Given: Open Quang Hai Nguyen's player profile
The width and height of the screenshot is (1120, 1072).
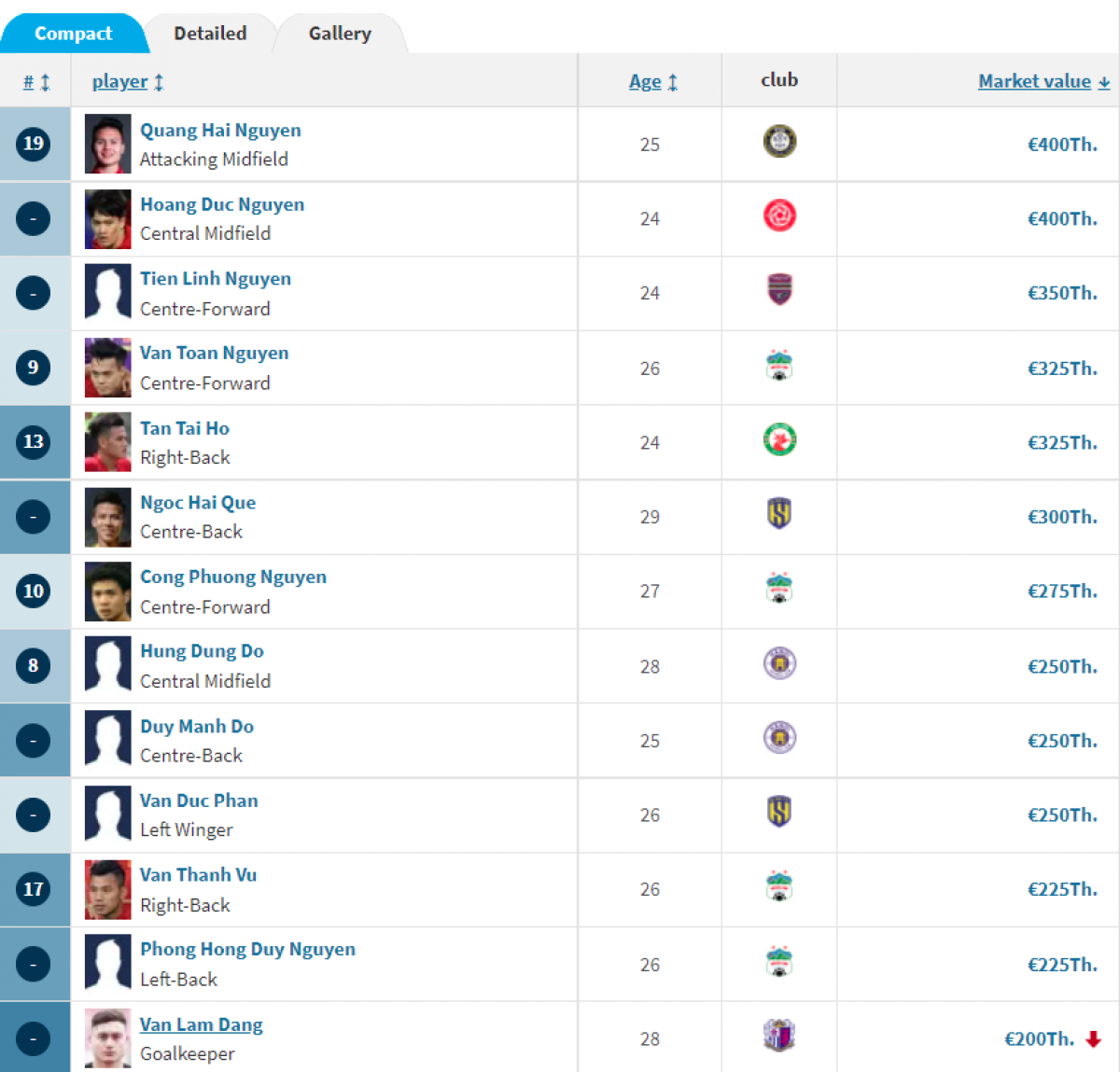Looking at the screenshot, I should [220, 130].
